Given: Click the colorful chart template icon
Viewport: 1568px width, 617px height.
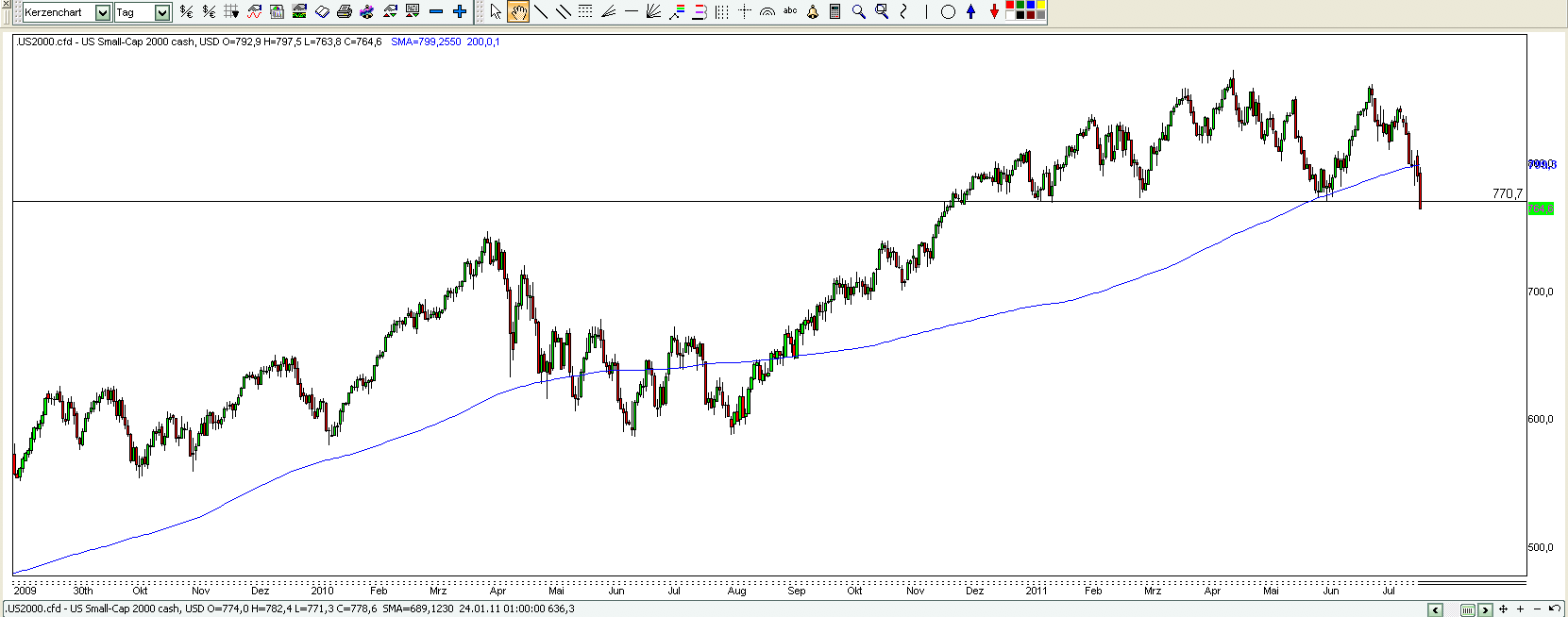Looking at the screenshot, I should pos(367,12).
